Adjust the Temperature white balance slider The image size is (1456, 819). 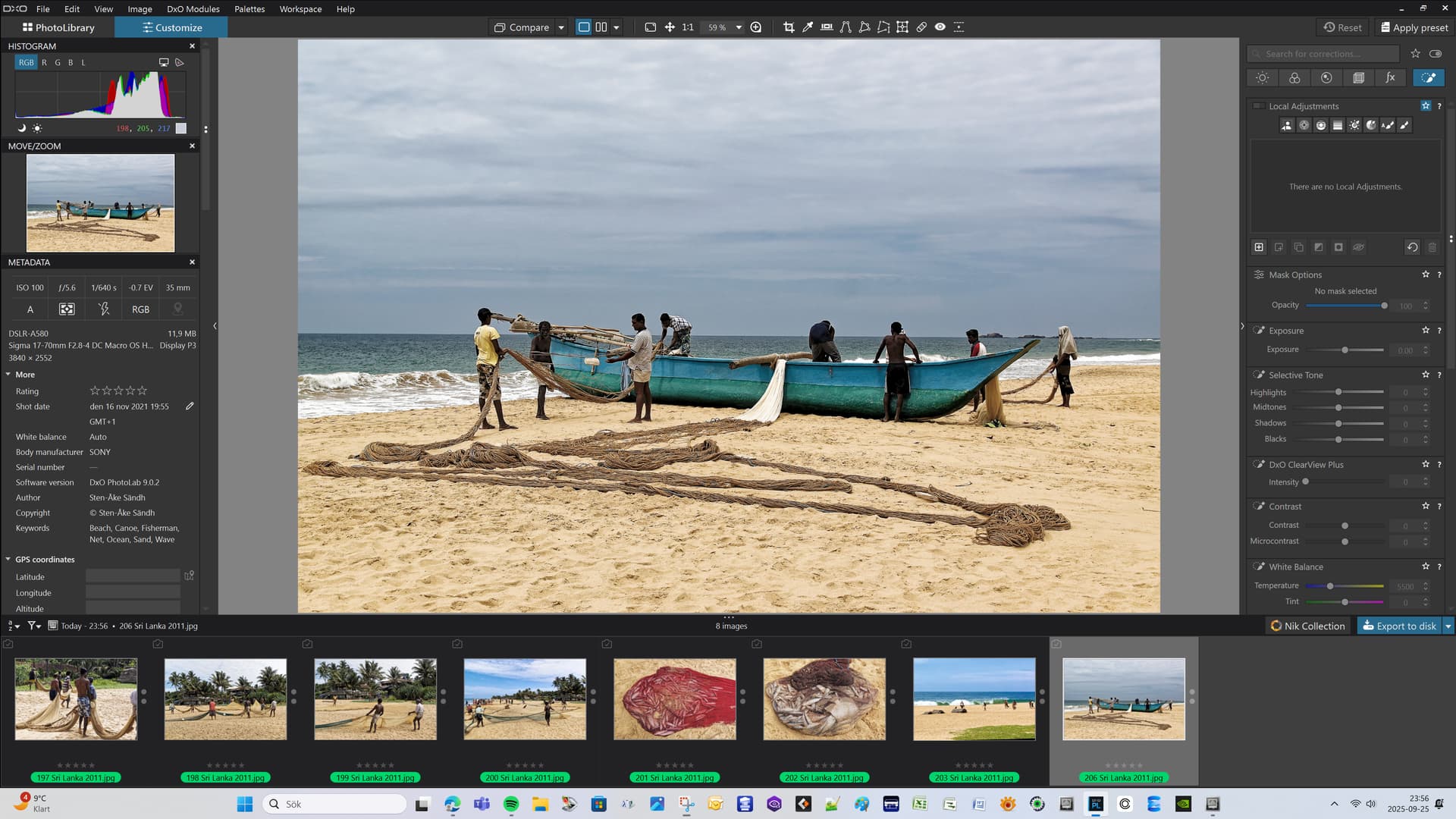pos(1345,586)
